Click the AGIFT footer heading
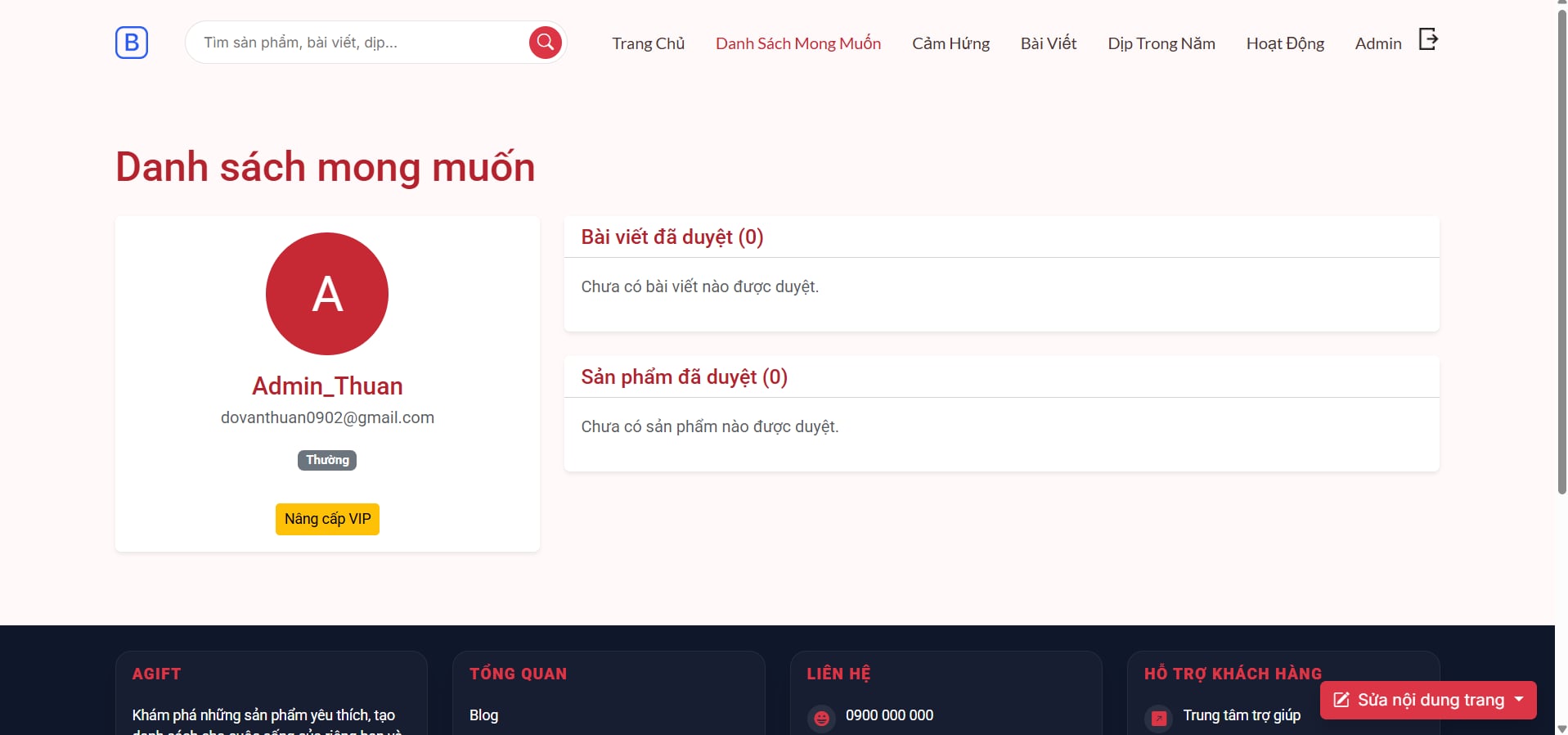This screenshot has height=735, width=1568. coord(157,674)
